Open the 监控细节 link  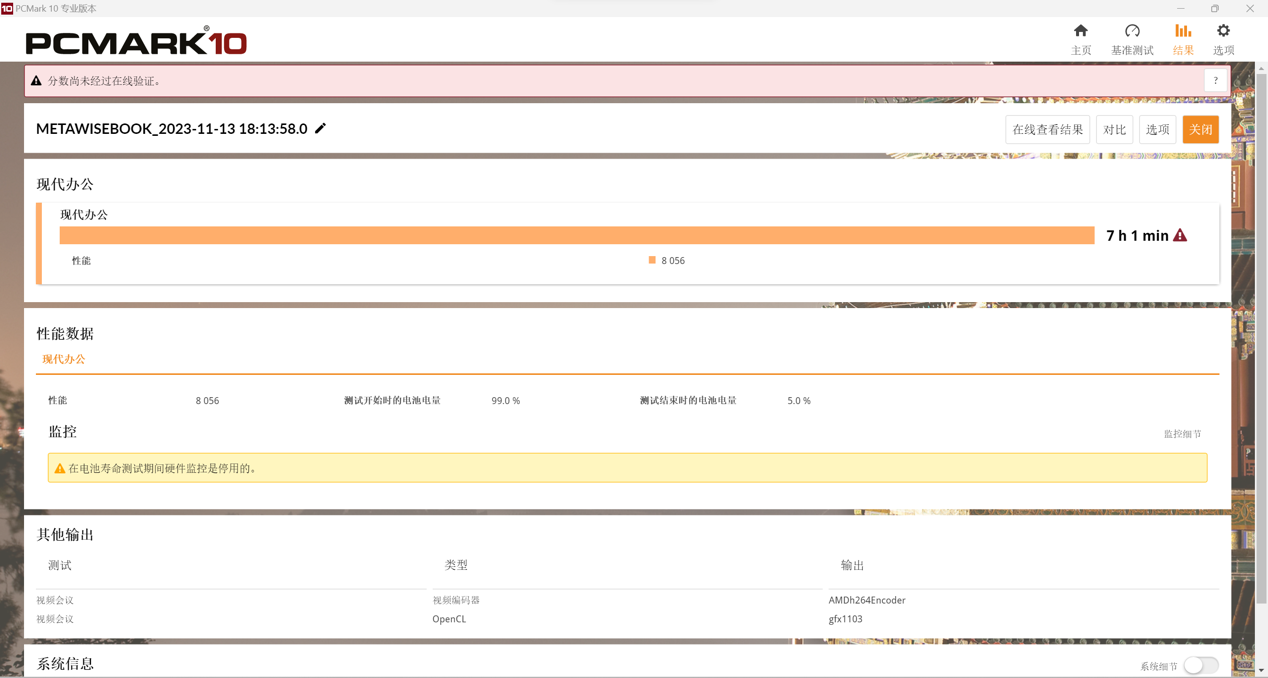[x=1182, y=434]
